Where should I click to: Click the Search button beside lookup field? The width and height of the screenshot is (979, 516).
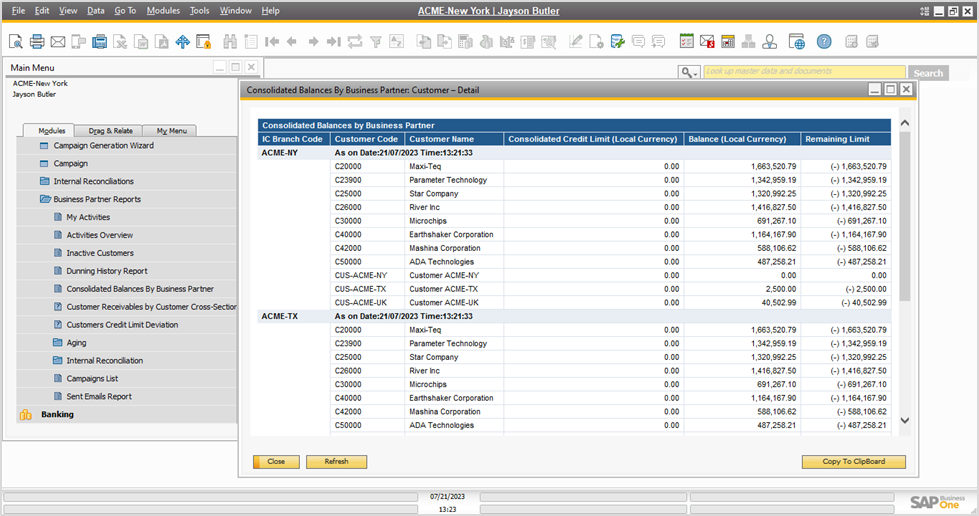click(x=927, y=73)
